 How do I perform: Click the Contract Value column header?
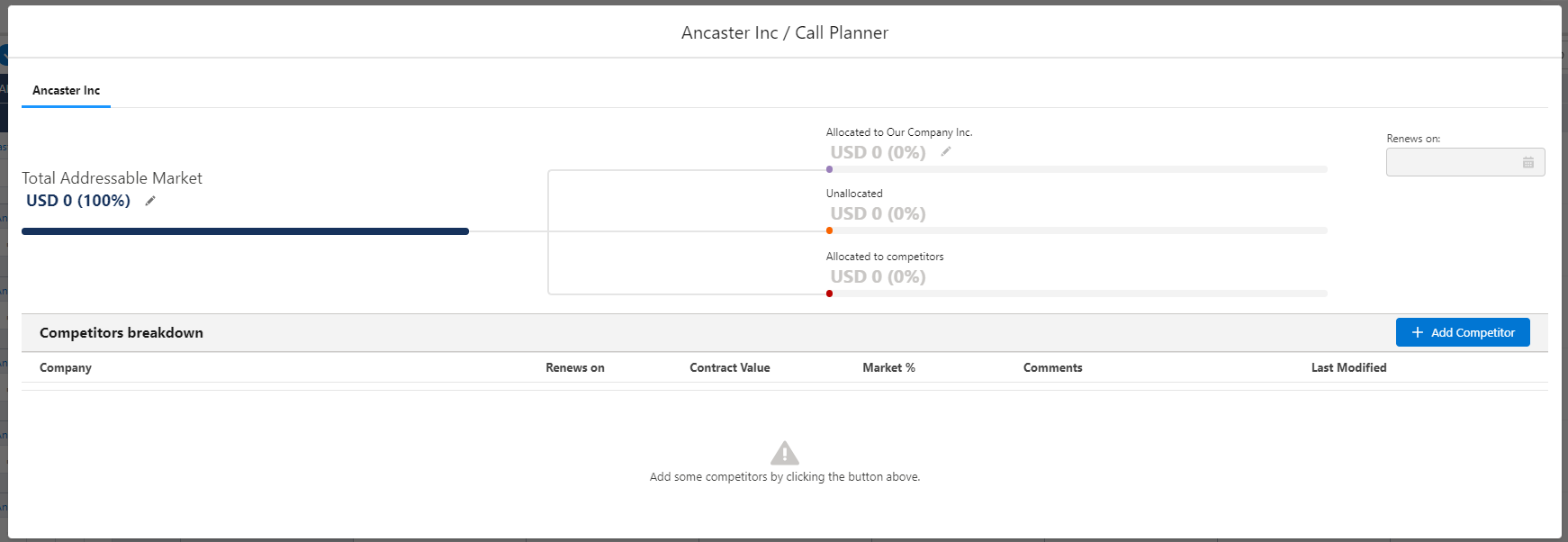[729, 367]
